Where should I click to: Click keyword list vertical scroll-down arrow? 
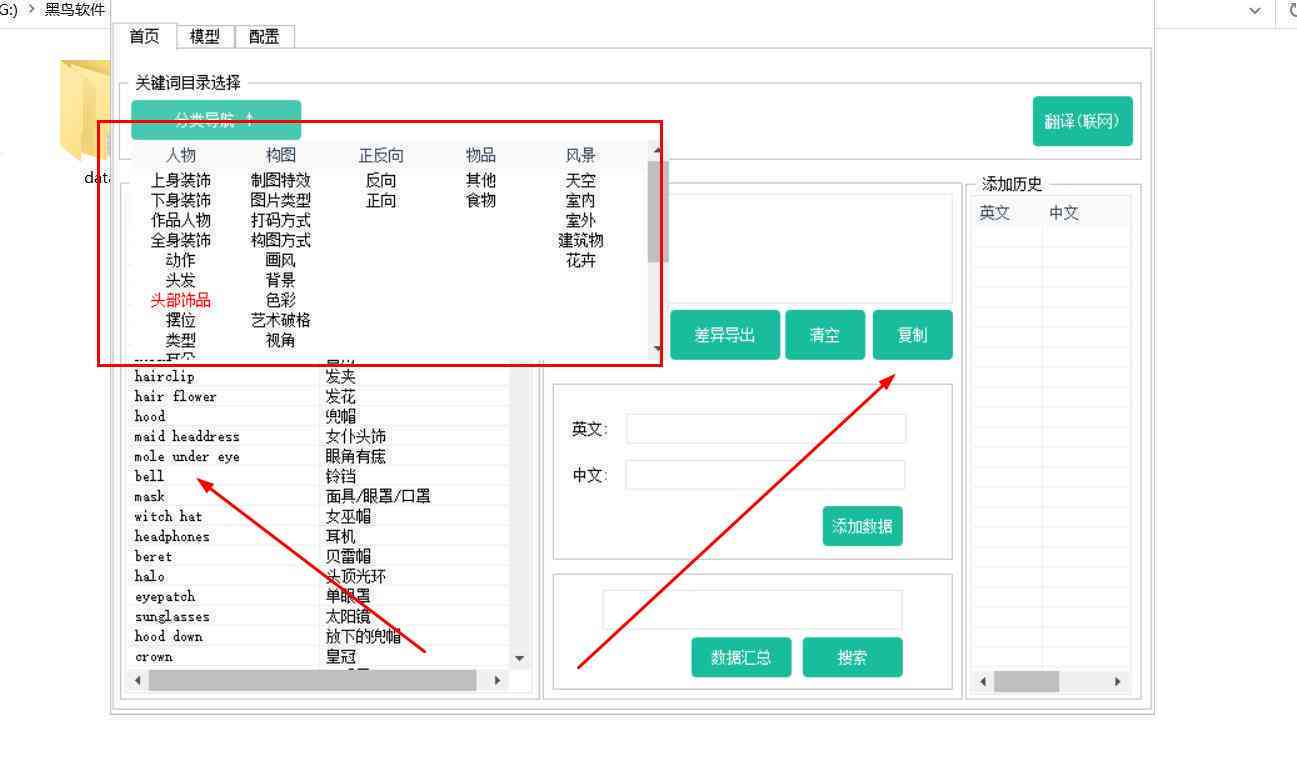(x=518, y=659)
